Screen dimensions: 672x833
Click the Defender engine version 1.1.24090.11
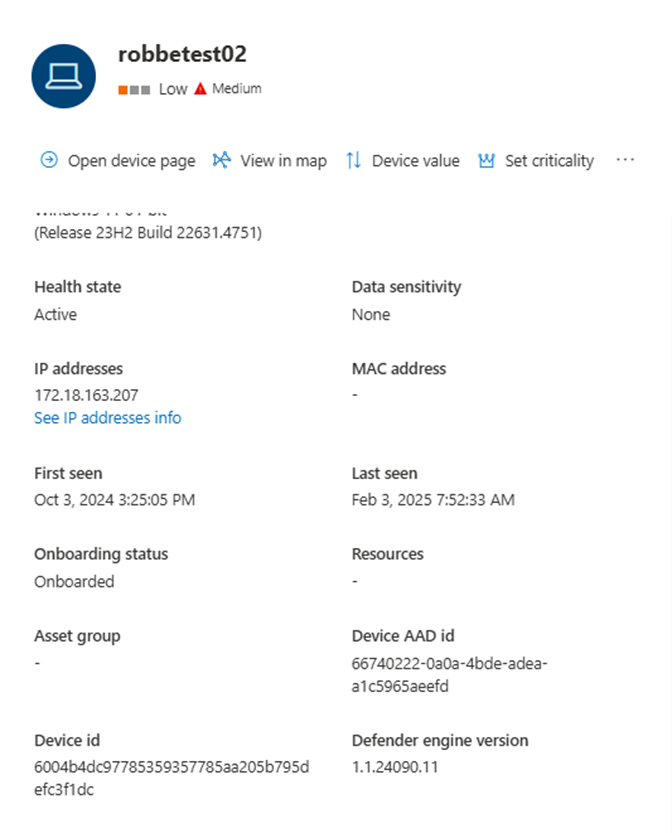[395, 767]
